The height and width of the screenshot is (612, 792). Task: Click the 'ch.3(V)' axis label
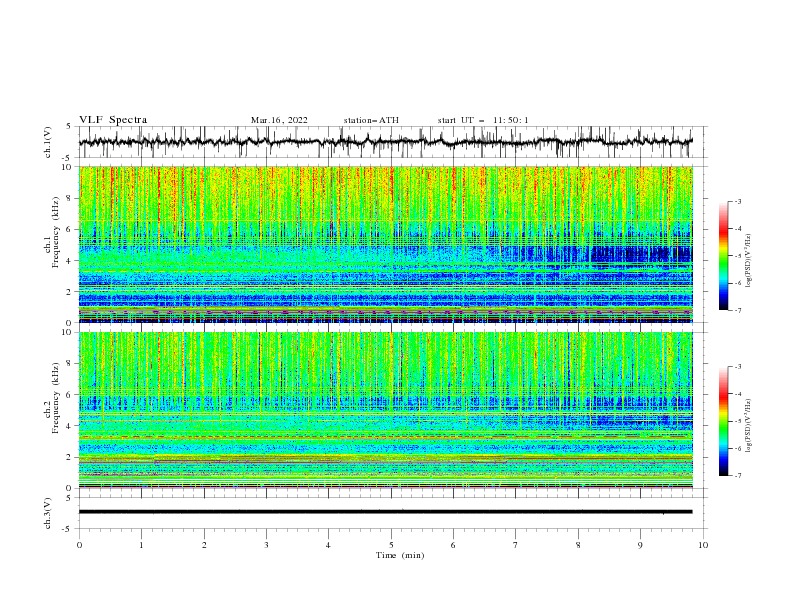point(48,513)
